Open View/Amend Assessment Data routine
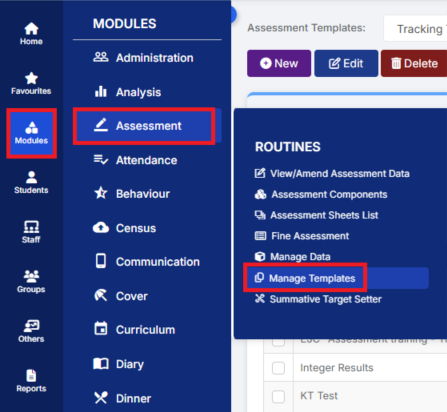Viewport: 447px width, 412px height. point(332,174)
